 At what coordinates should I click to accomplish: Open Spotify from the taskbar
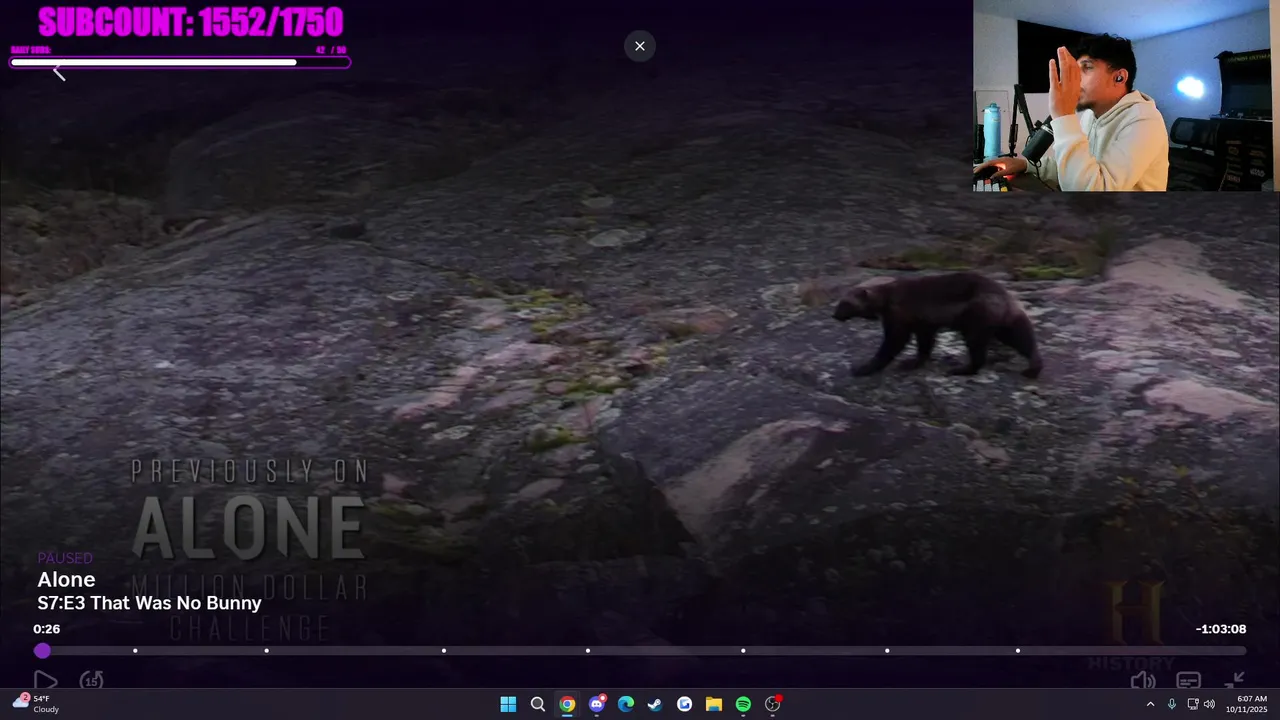click(x=743, y=704)
